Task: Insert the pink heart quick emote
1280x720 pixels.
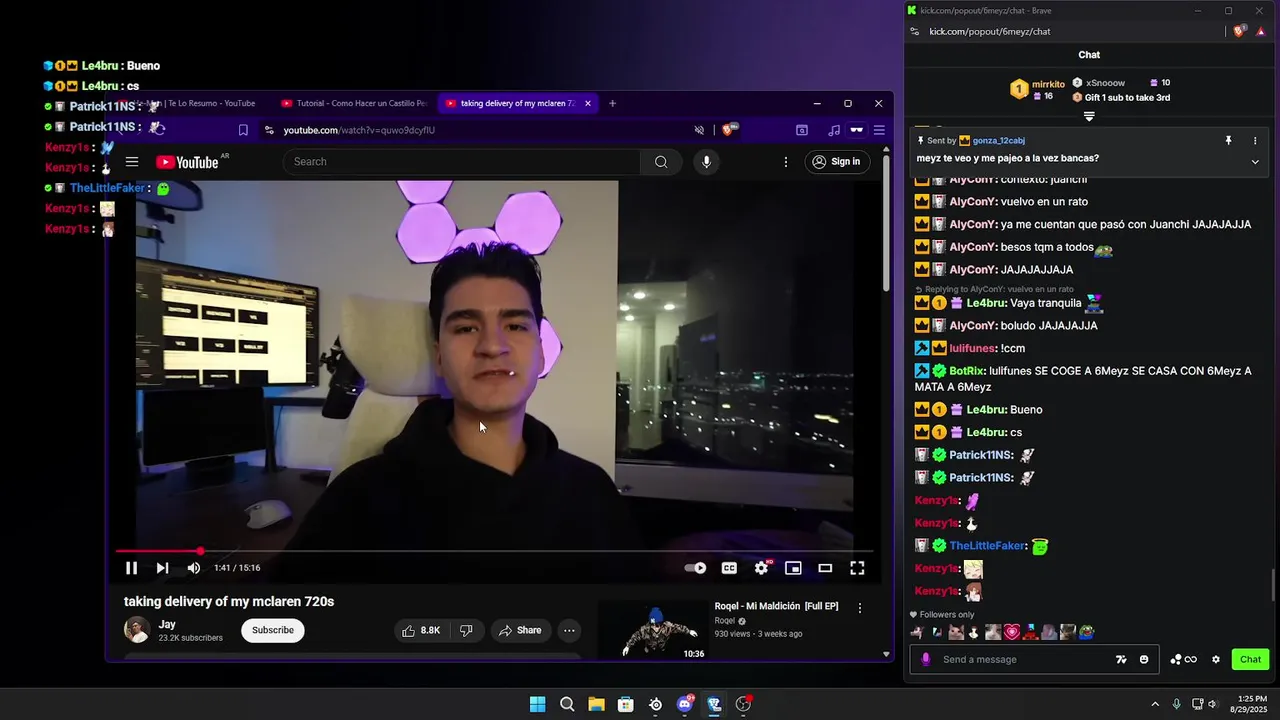Action: point(1012,632)
